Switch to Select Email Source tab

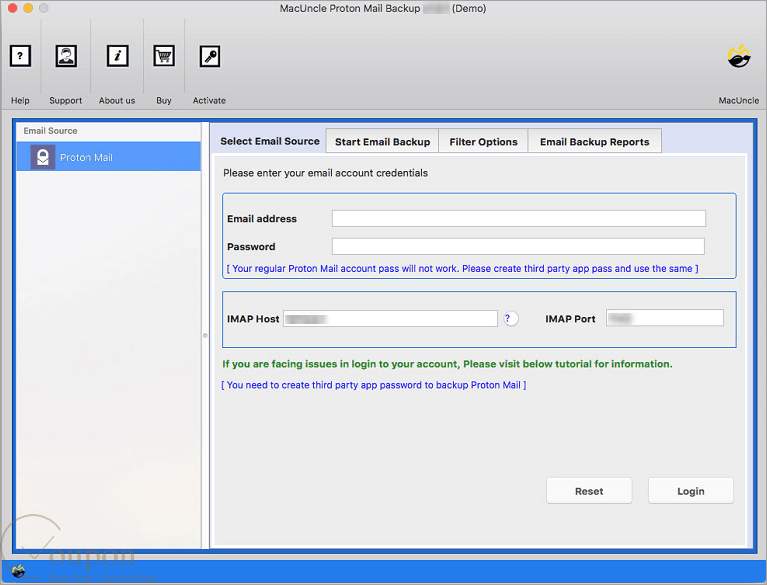(x=270, y=141)
